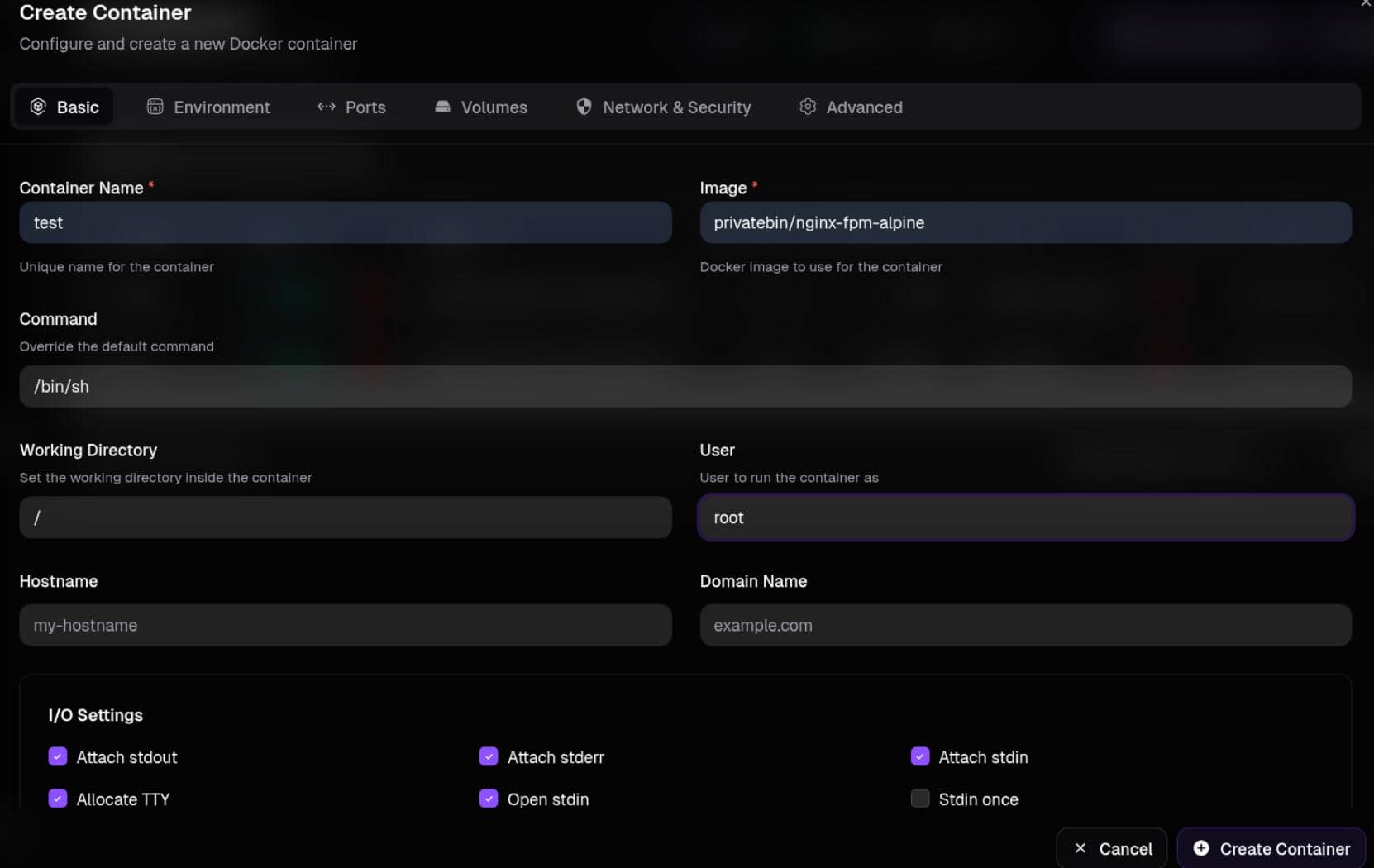
Task: Switch to the Basic tab
Action: click(64, 107)
